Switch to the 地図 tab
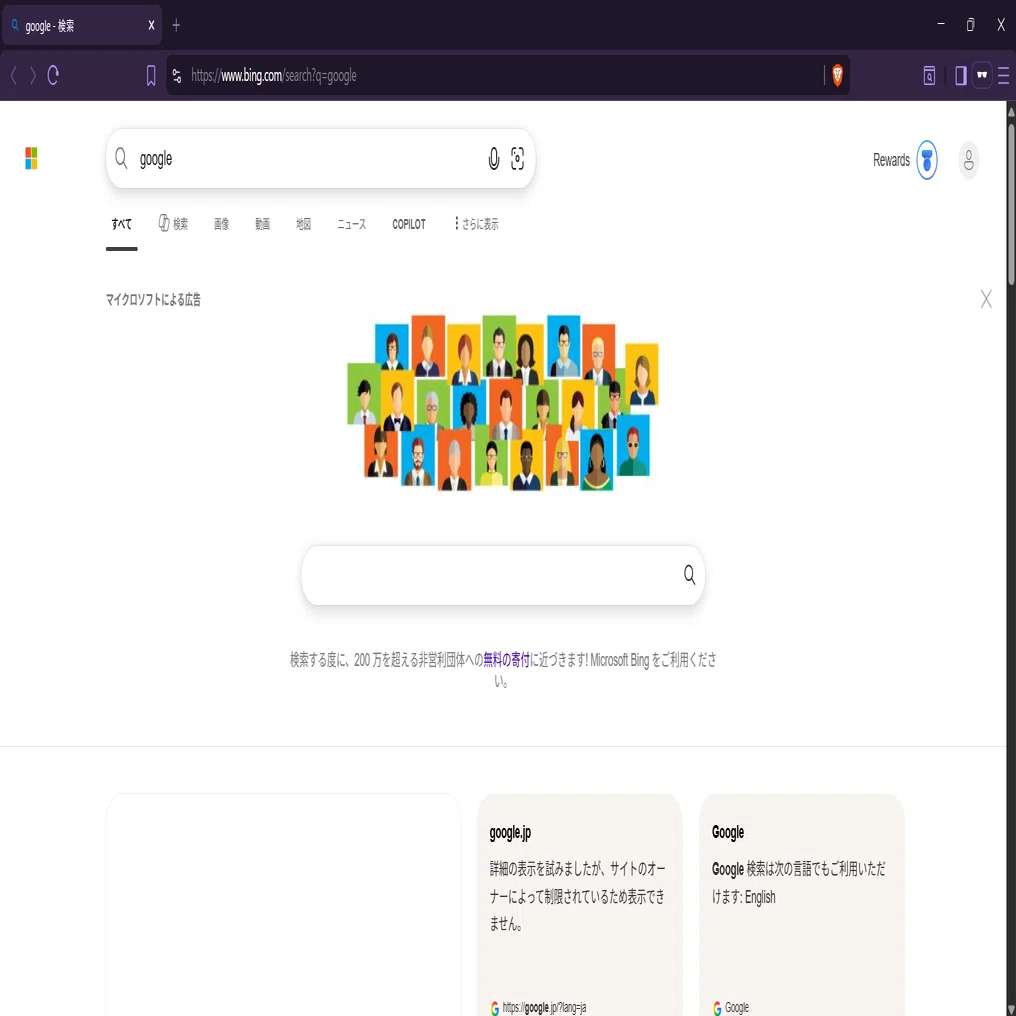The width and height of the screenshot is (1016, 1016). 303,224
